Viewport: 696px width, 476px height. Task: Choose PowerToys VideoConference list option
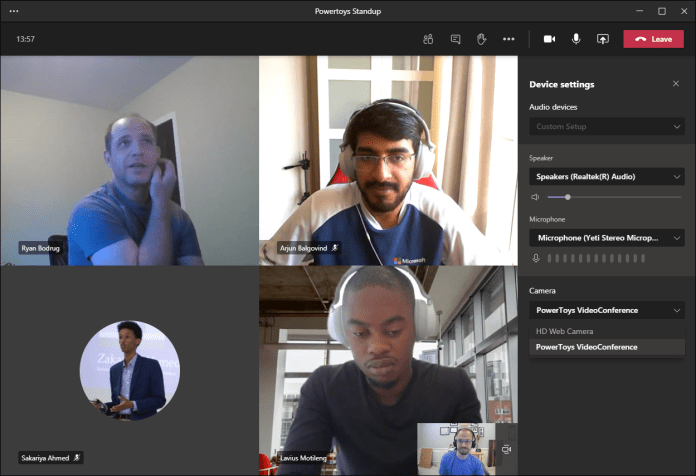(x=607, y=347)
